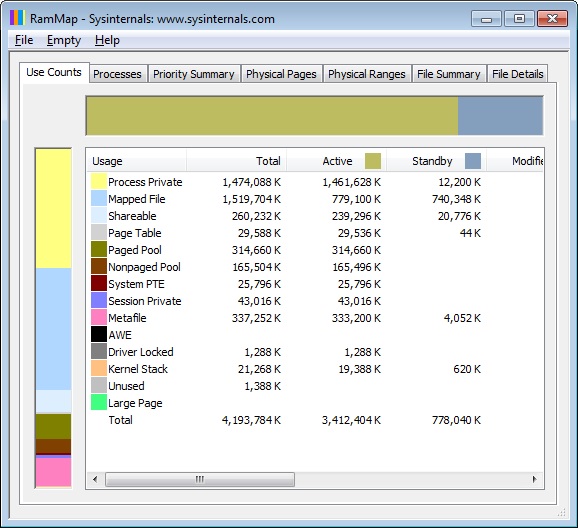578x528 pixels.
Task: Open the File Details tab
Action: (518, 74)
